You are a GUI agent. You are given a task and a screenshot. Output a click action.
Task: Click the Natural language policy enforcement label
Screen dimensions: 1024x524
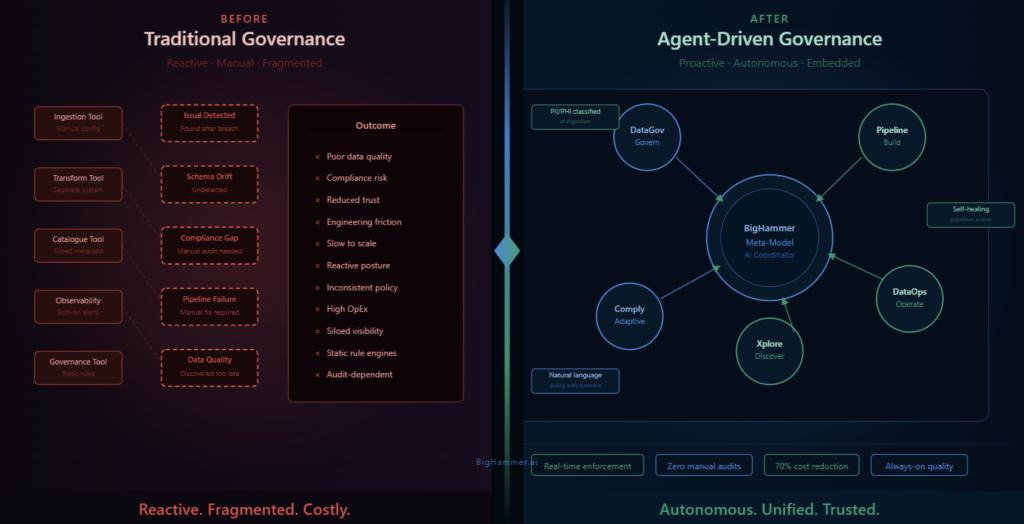(575, 381)
